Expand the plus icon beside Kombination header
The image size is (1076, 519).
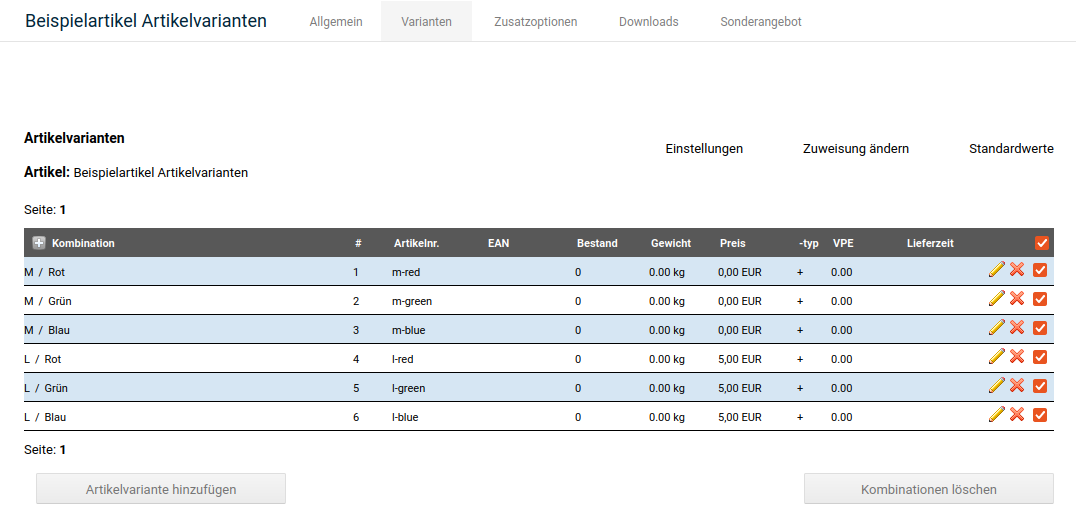(x=39, y=243)
